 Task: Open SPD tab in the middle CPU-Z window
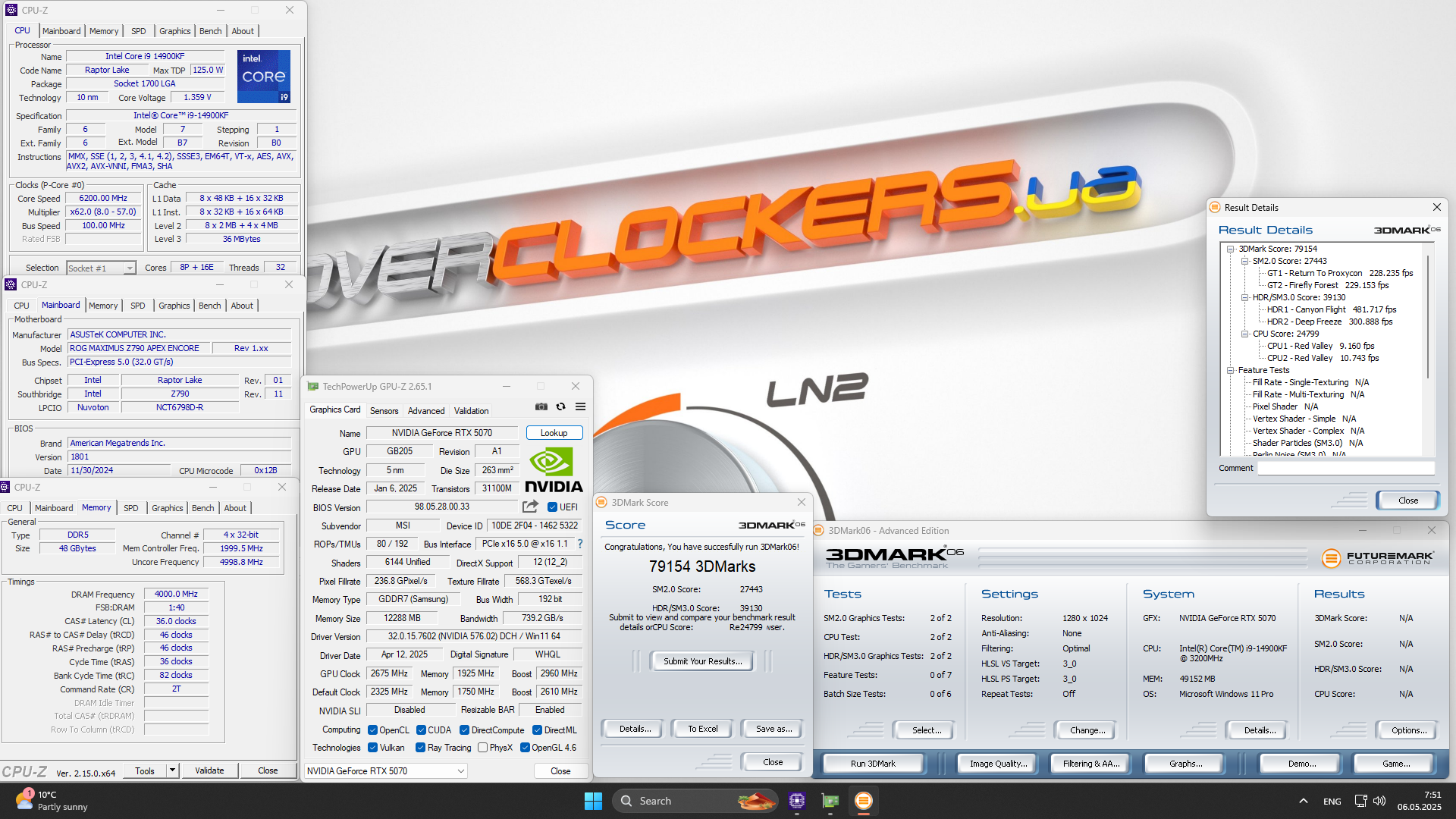click(x=137, y=306)
